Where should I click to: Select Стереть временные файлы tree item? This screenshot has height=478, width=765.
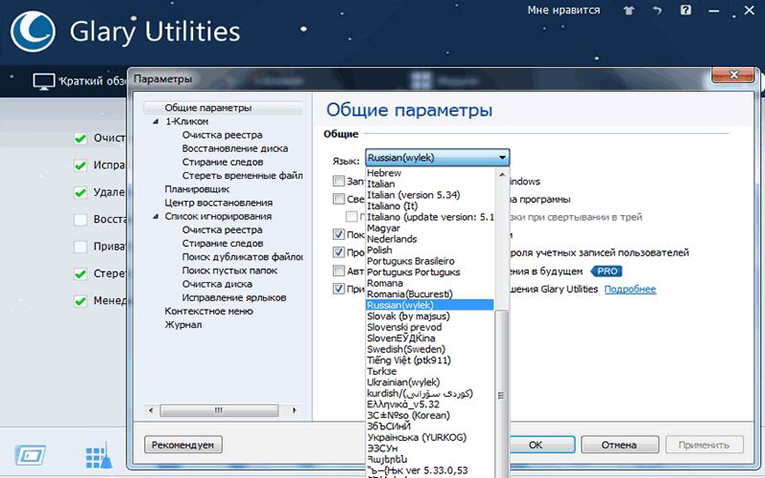click(x=242, y=176)
